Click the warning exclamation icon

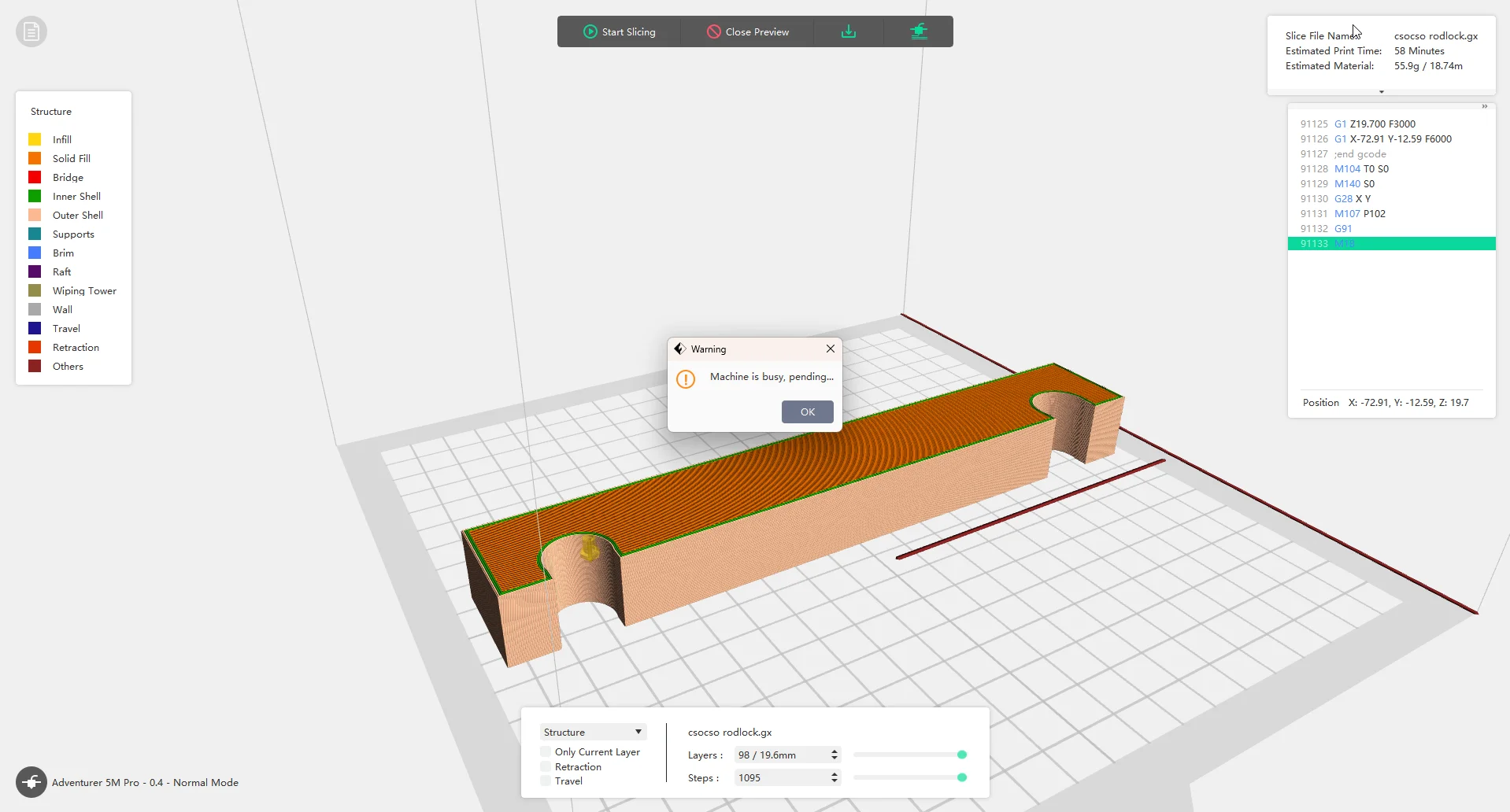pos(686,379)
